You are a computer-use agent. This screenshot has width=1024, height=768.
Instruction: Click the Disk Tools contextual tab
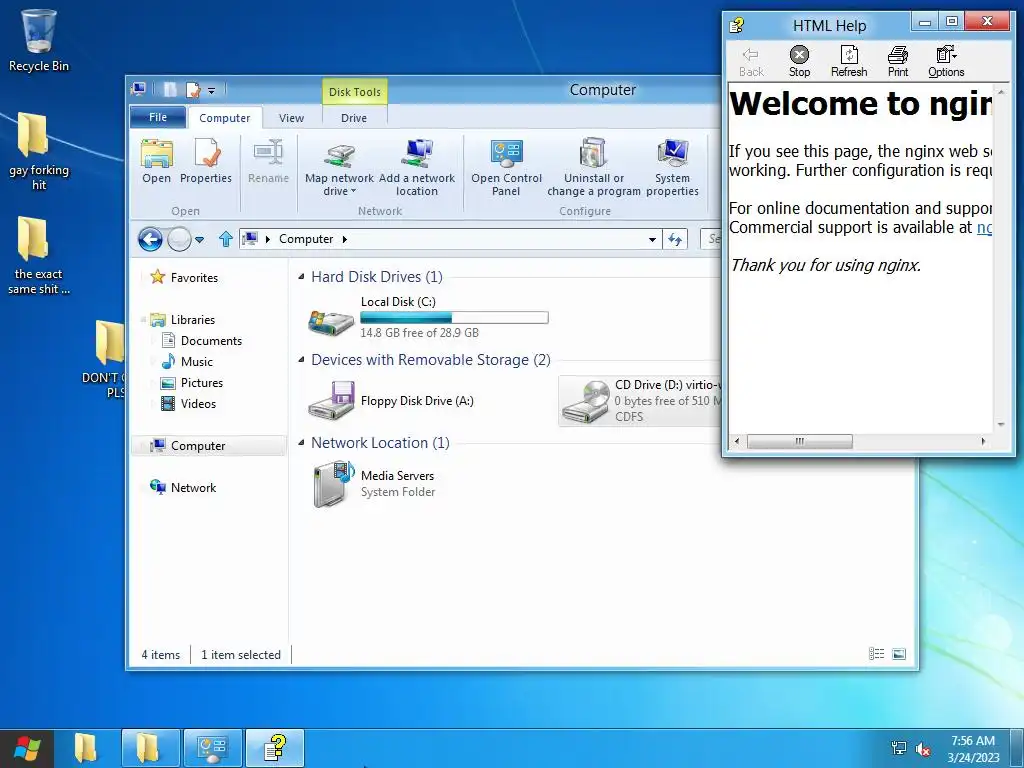click(x=355, y=92)
